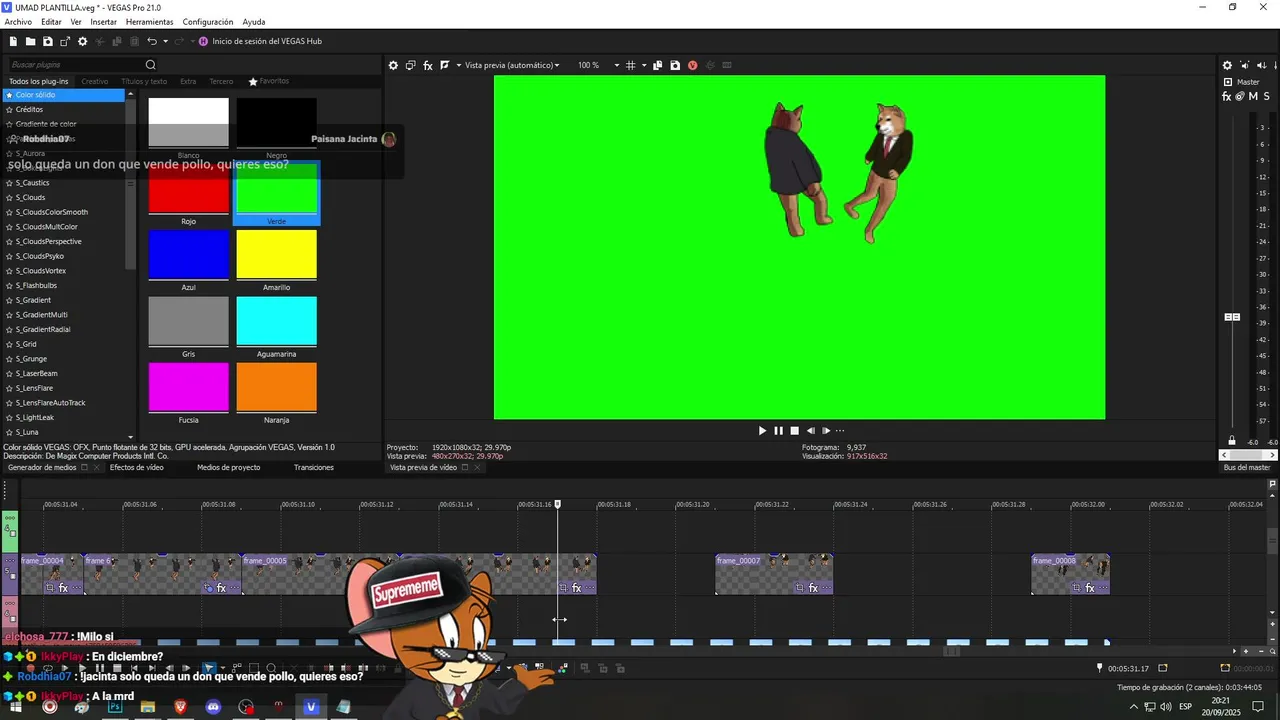1280x720 pixels.
Task: Solo the Master bus
Action: (1265, 96)
